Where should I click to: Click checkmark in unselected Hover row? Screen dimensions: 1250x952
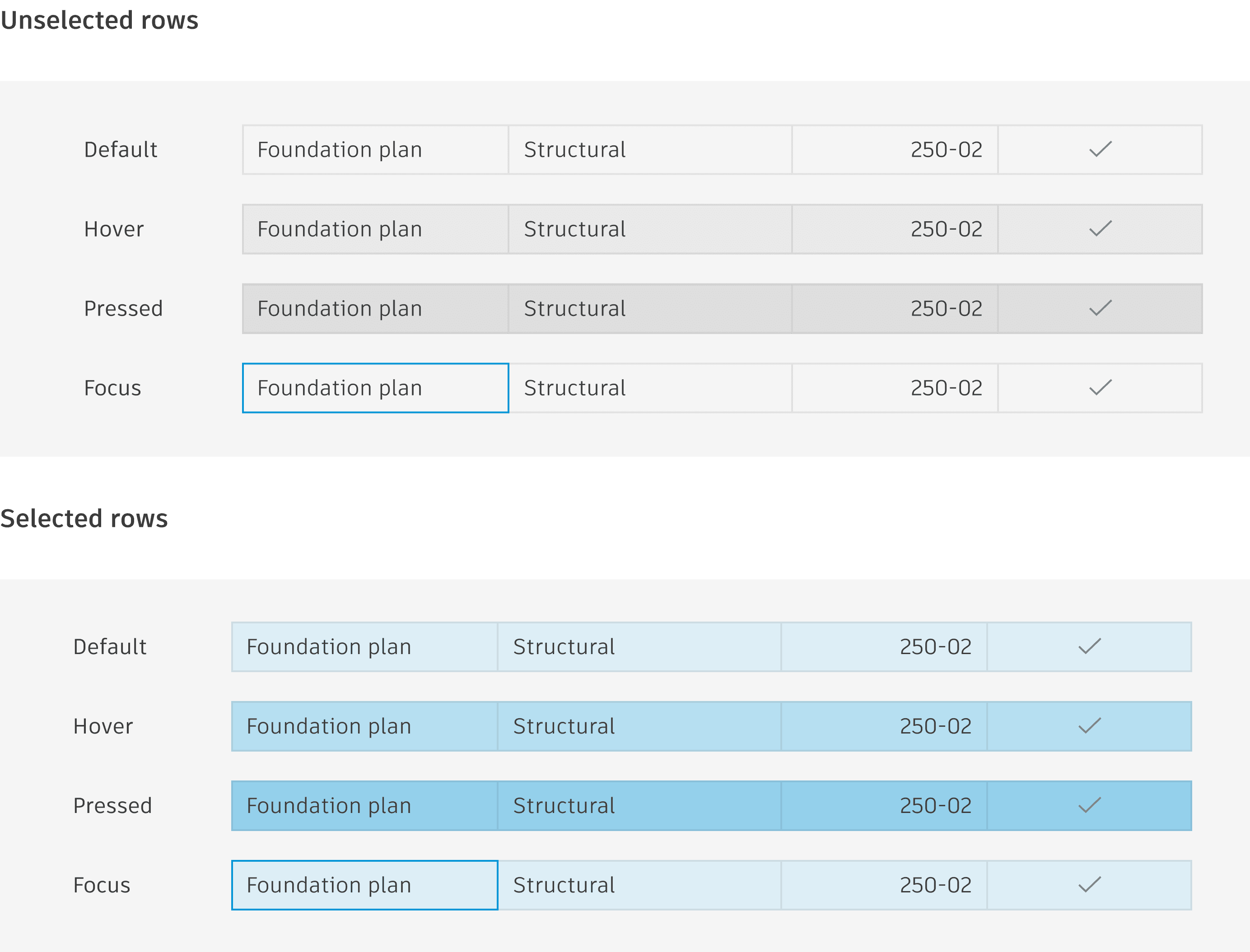click(1101, 229)
